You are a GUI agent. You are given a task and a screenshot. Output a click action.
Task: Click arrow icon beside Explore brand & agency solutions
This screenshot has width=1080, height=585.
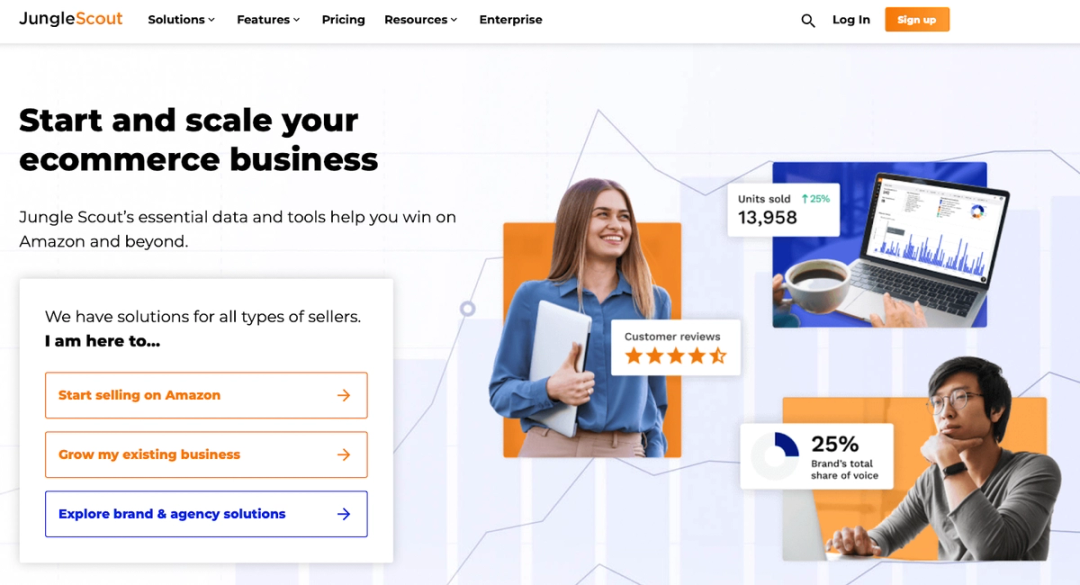click(x=344, y=514)
